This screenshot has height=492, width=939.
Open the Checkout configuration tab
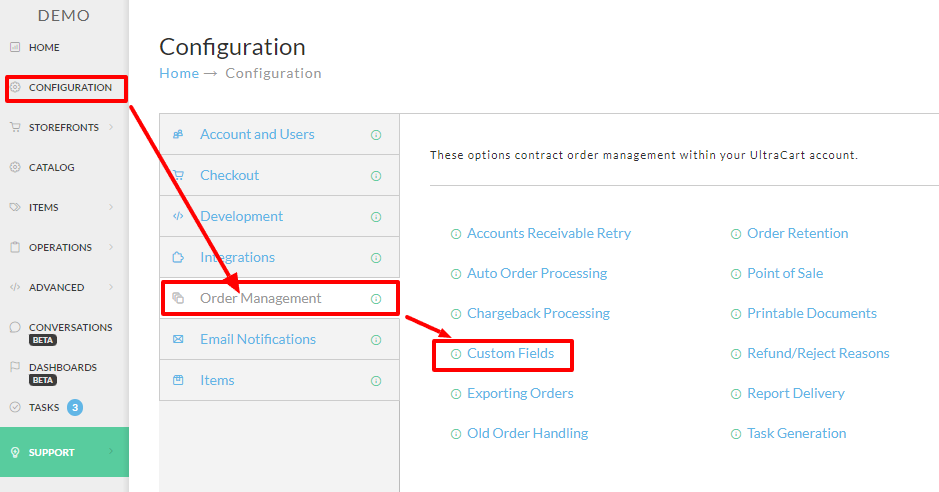coord(280,175)
